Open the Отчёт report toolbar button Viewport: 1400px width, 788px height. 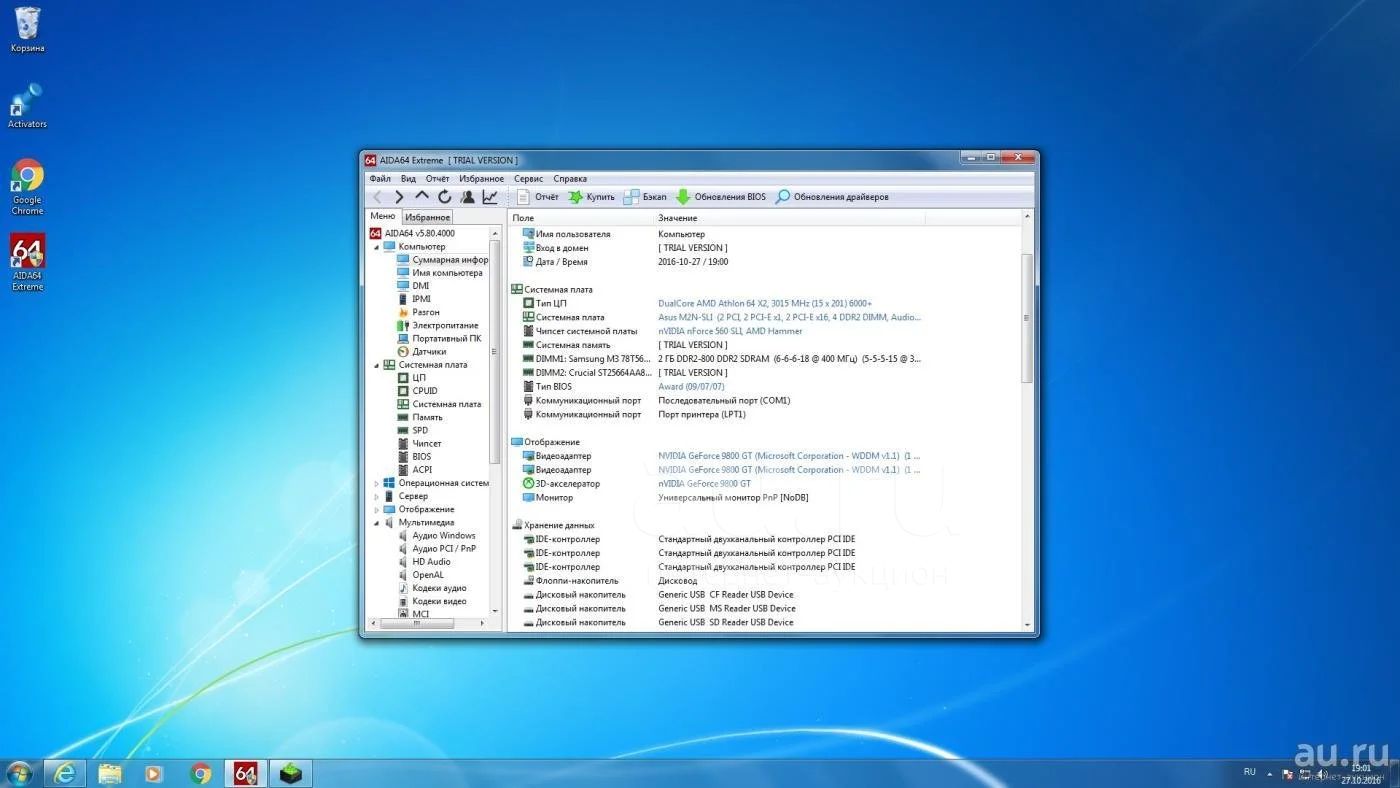coord(538,197)
